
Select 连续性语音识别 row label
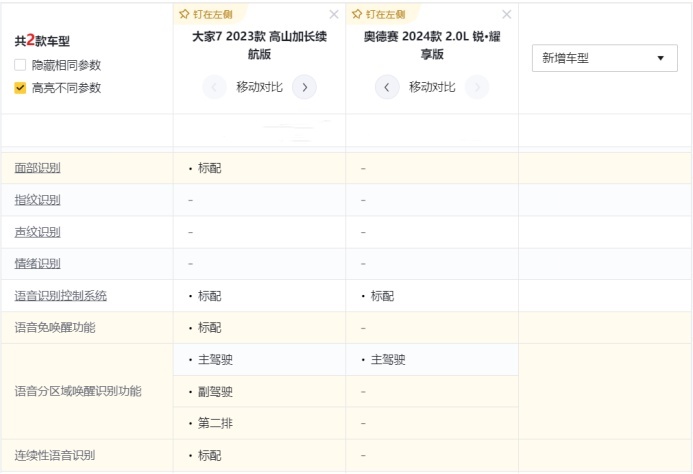point(55,455)
